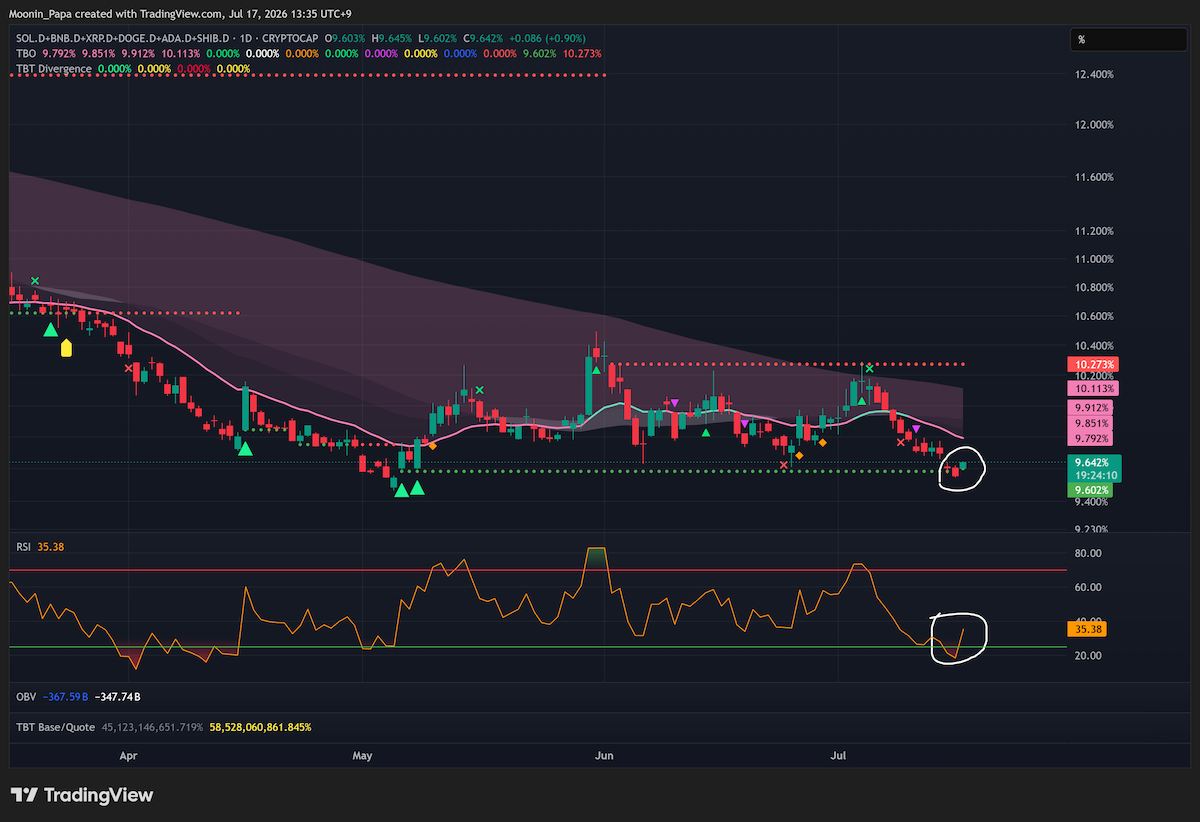The height and width of the screenshot is (822, 1200).
Task: Click the green X marker at chart's far left
Action: point(35,281)
